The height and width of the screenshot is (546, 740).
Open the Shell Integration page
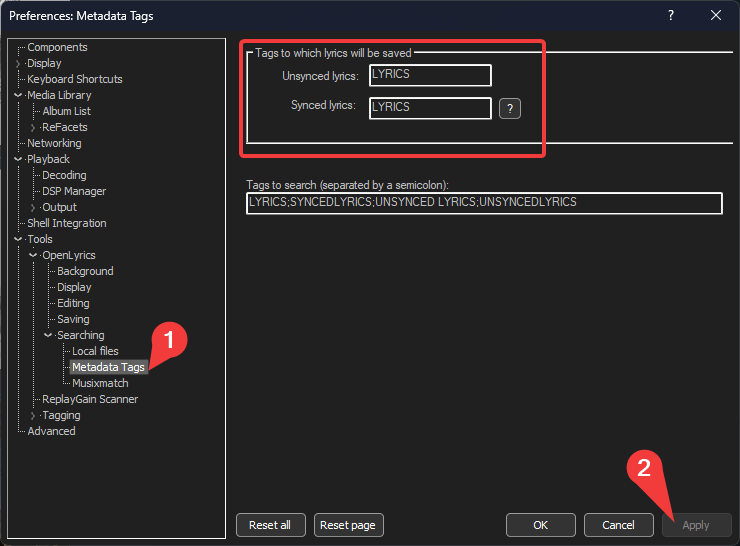coord(66,223)
